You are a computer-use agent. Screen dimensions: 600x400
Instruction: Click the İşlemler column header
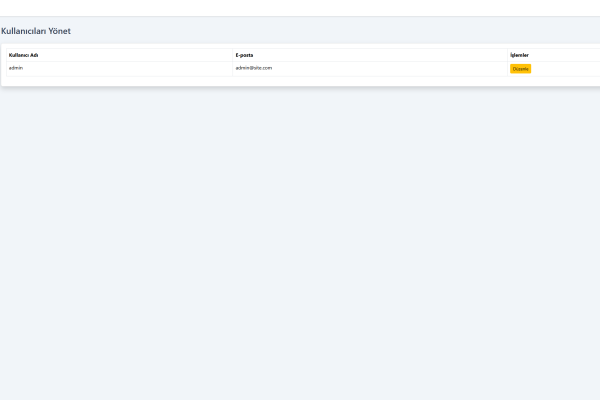519,55
